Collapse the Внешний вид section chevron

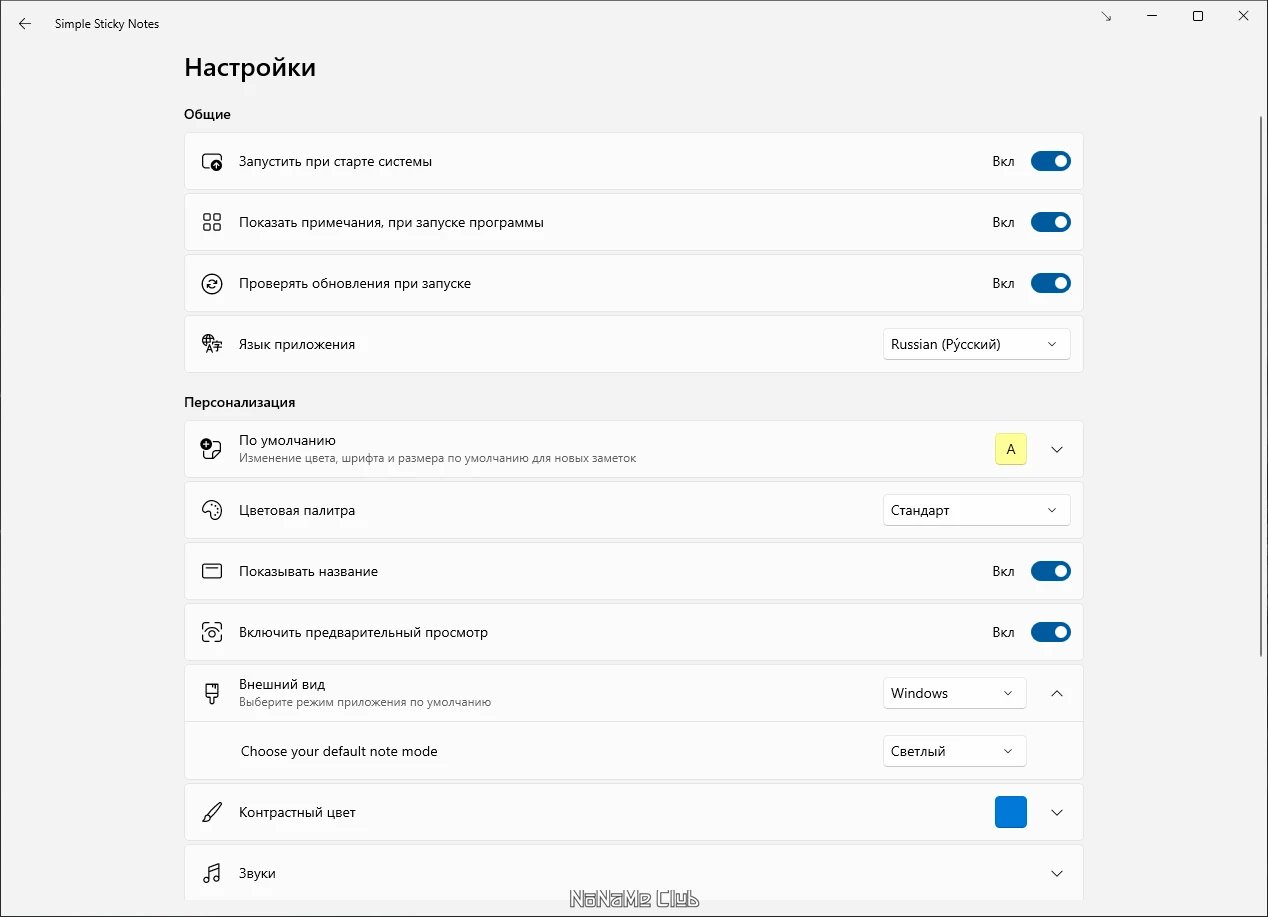1057,694
